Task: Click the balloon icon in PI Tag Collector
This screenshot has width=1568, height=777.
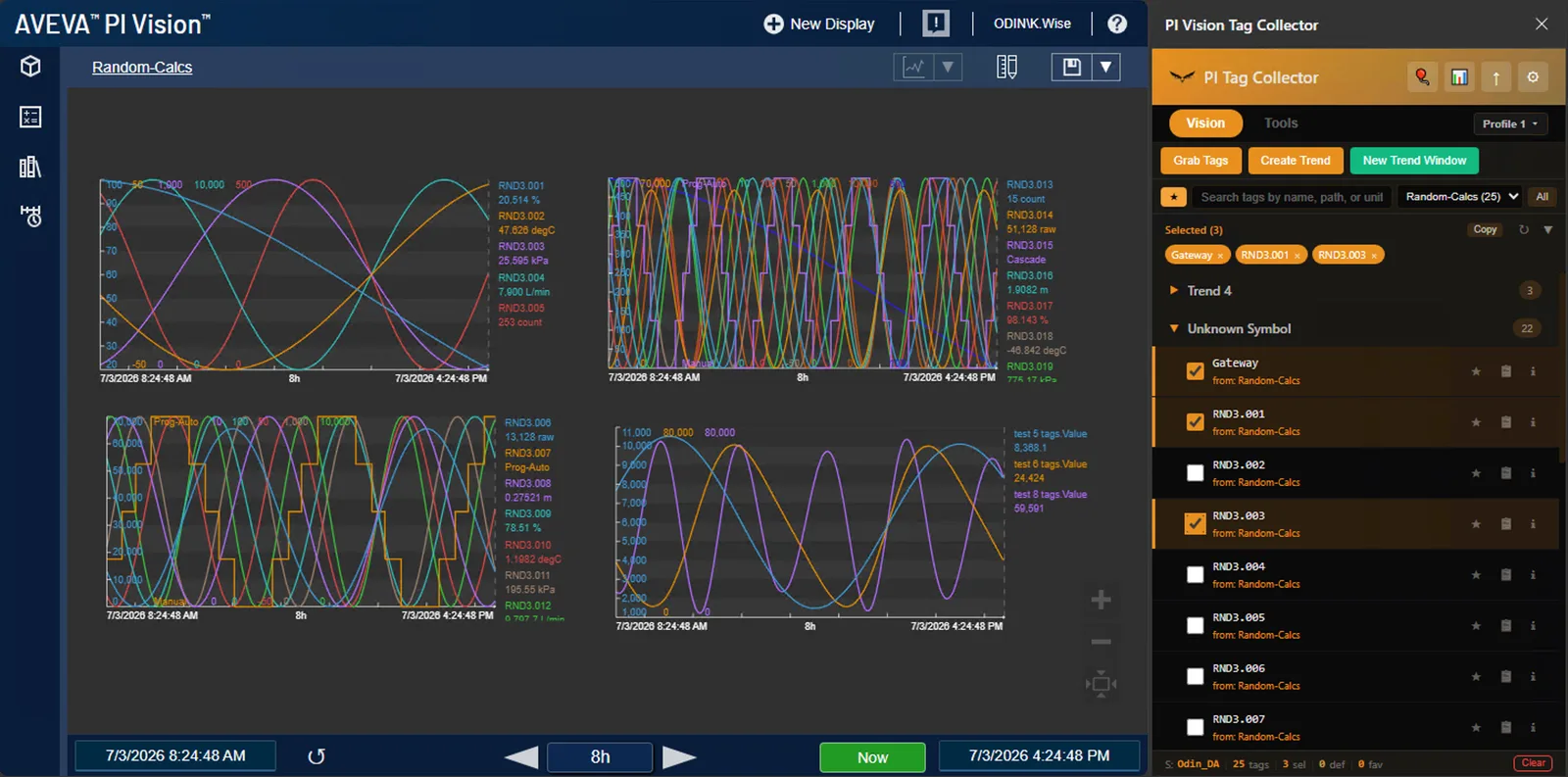Action: pyautogui.click(x=1422, y=77)
